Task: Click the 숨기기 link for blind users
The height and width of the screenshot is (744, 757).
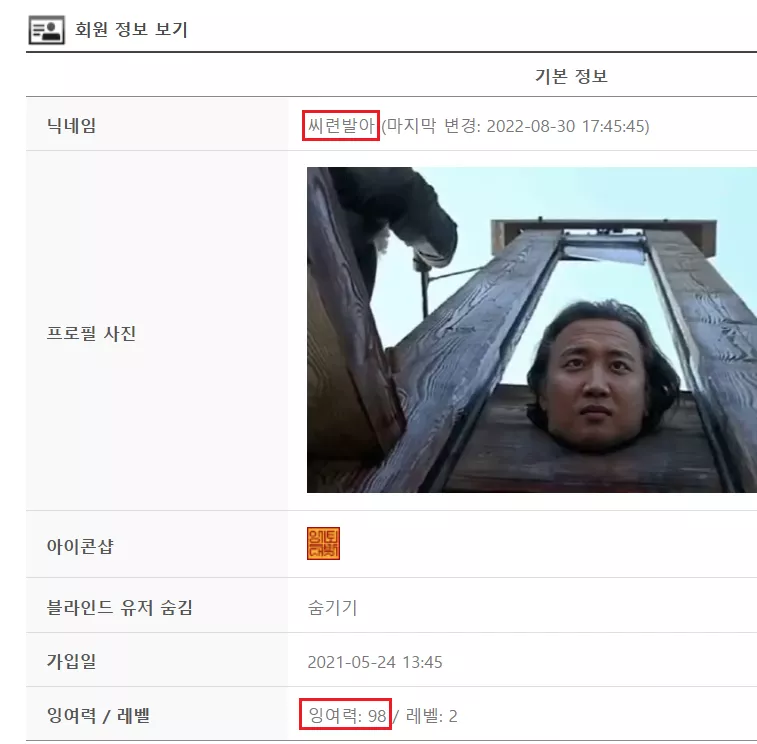Action: coord(332,607)
